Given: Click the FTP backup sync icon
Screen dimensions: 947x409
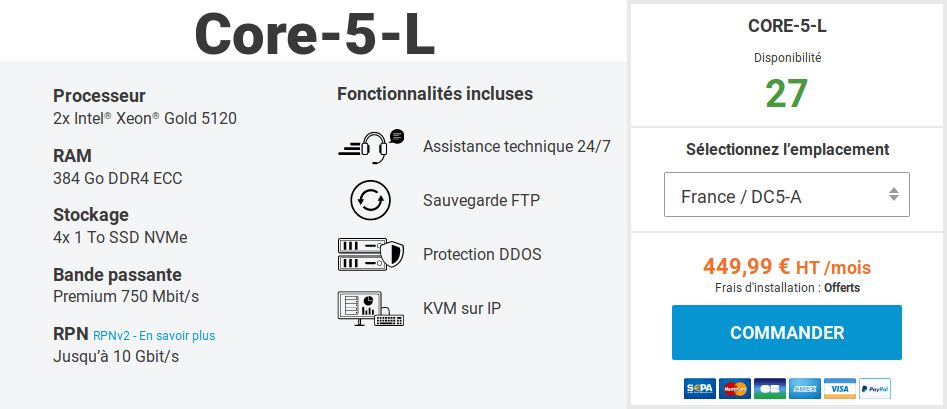Looking at the screenshot, I should coord(371,199).
